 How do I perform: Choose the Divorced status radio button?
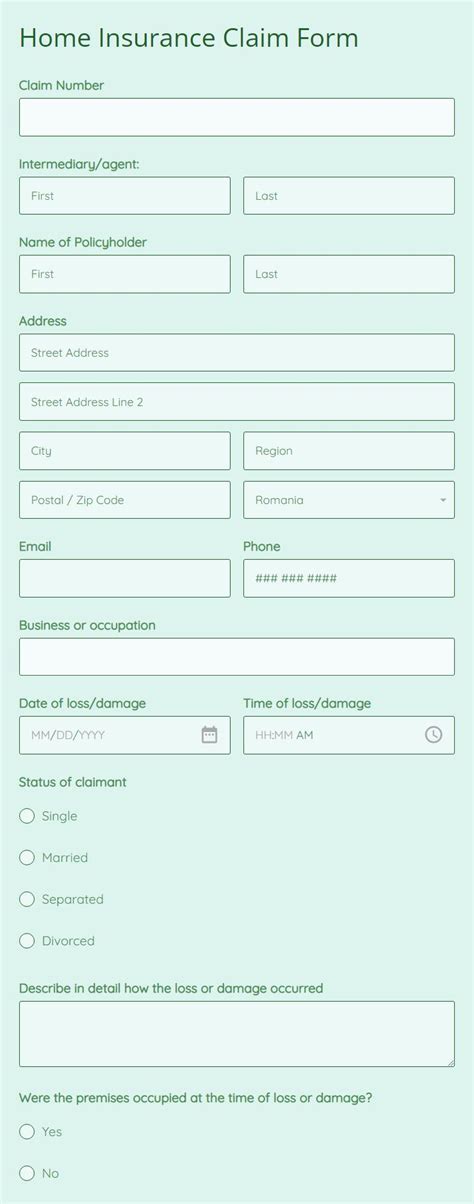[27, 941]
